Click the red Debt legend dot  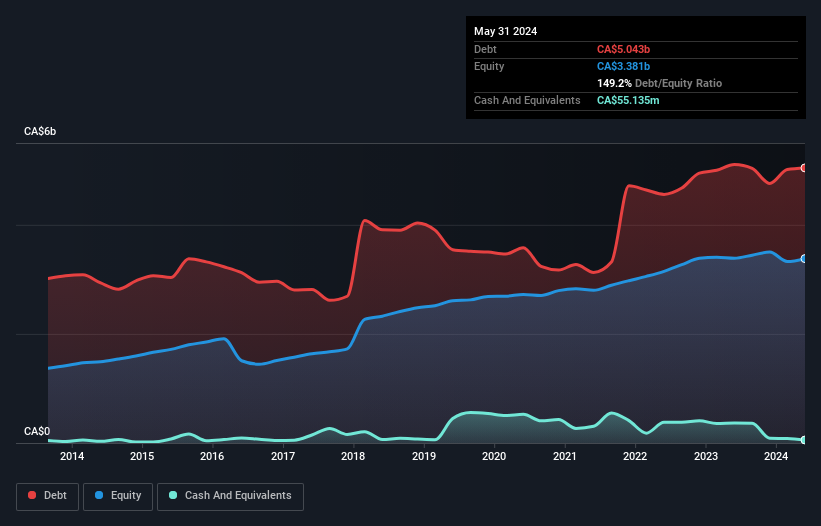point(32,495)
